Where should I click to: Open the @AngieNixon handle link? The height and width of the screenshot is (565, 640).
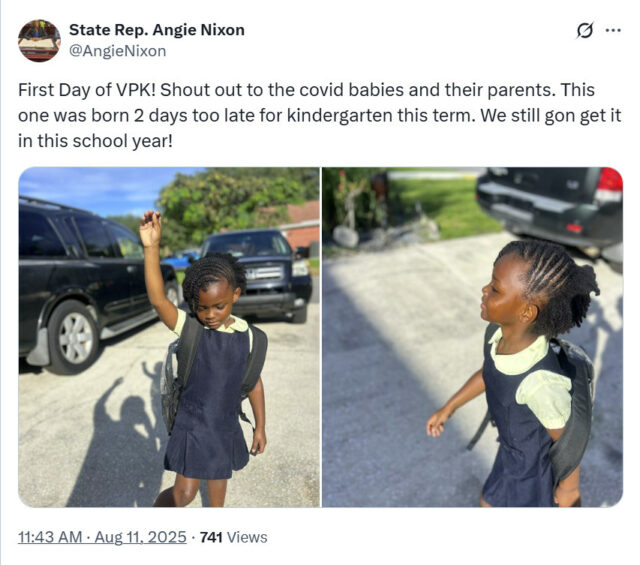118,51
